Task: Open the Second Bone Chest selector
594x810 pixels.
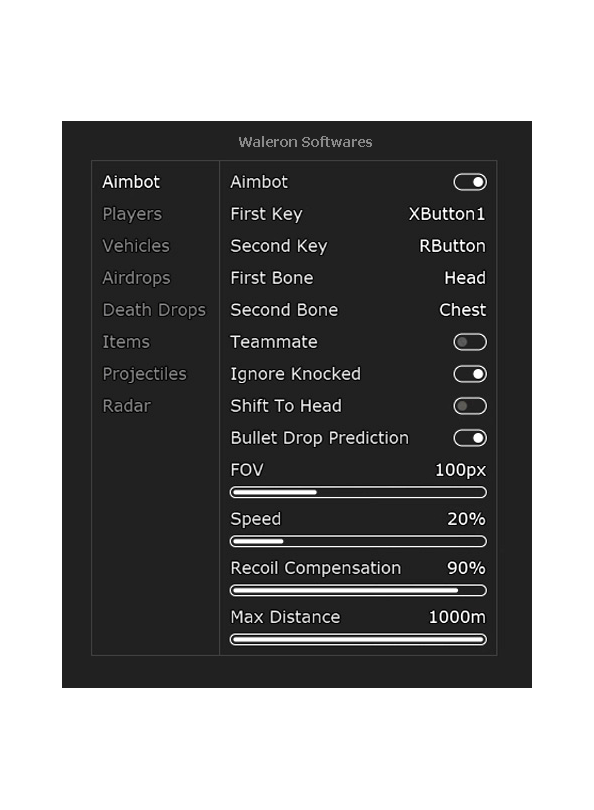Action: pyautogui.click(x=462, y=310)
